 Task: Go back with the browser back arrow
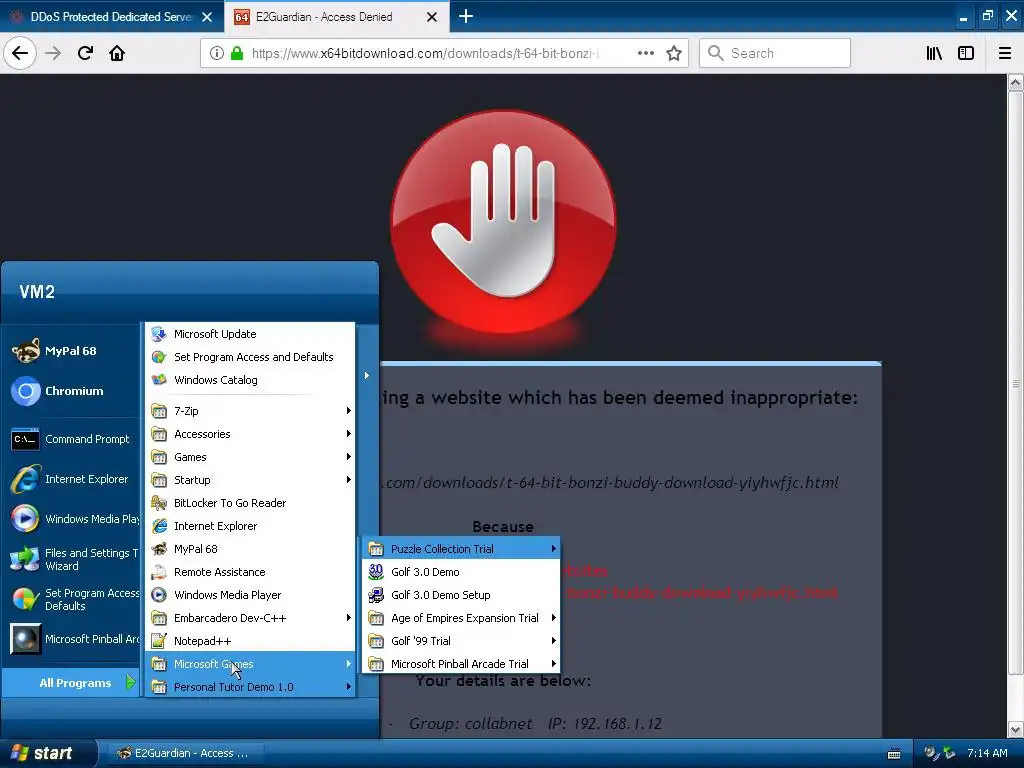click(20, 54)
